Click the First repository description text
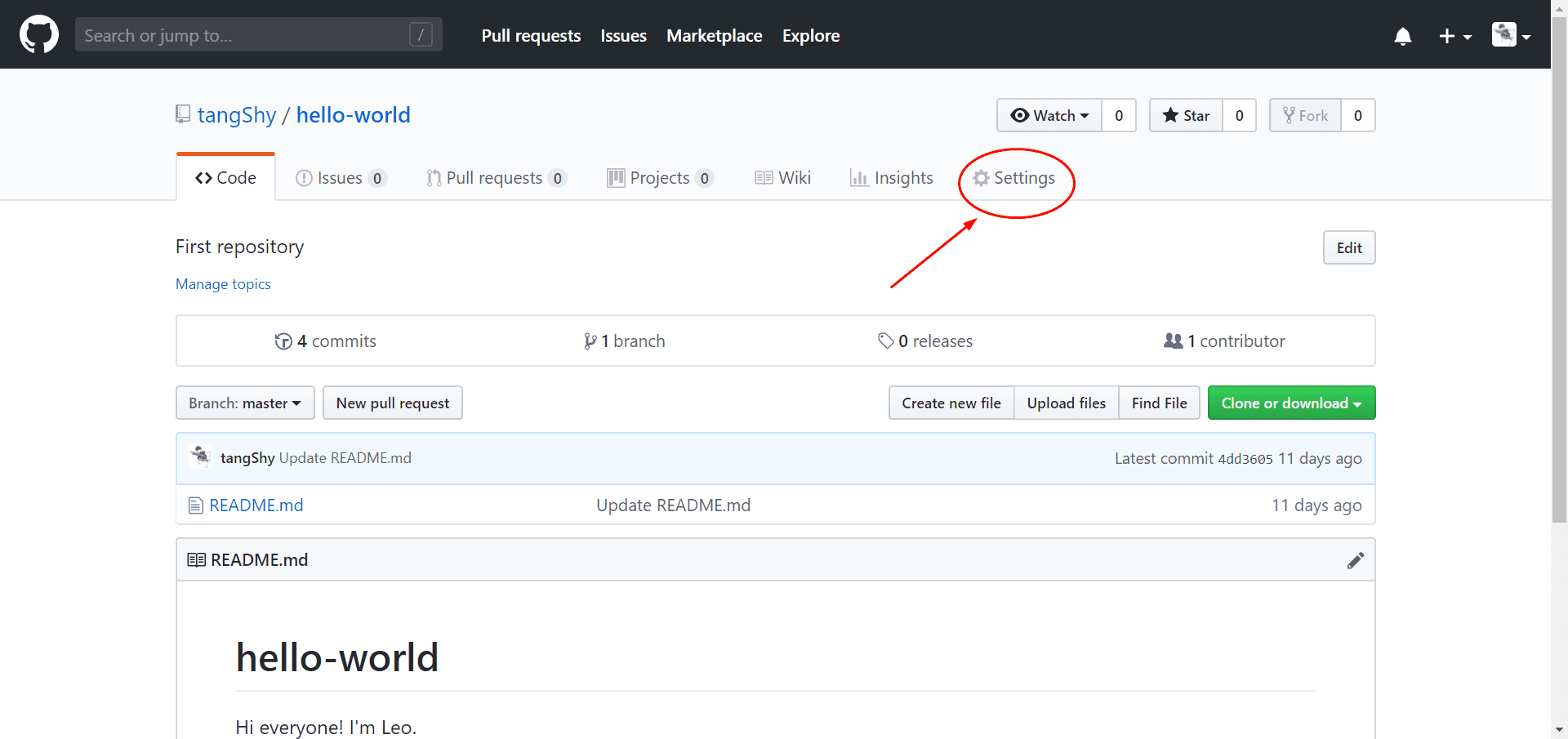Viewport: 1568px width, 739px height. coord(239,247)
